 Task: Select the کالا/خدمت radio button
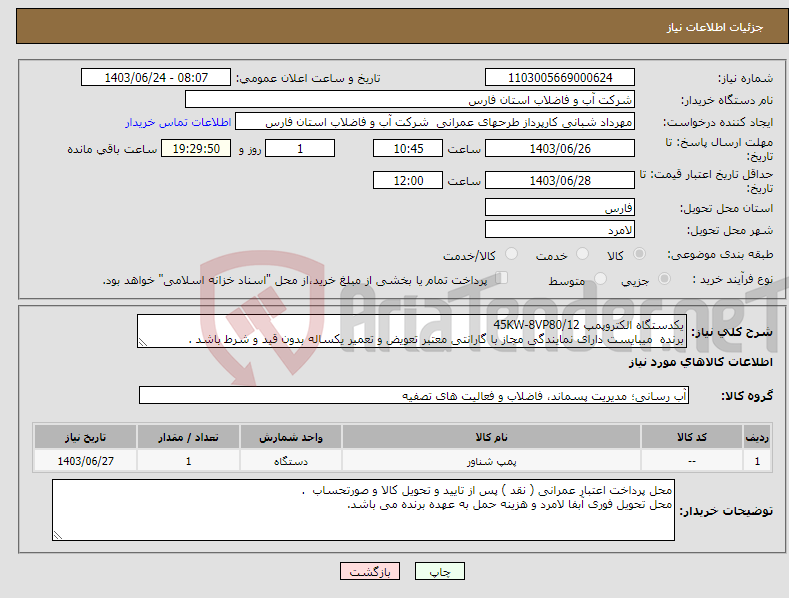pos(511,254)
